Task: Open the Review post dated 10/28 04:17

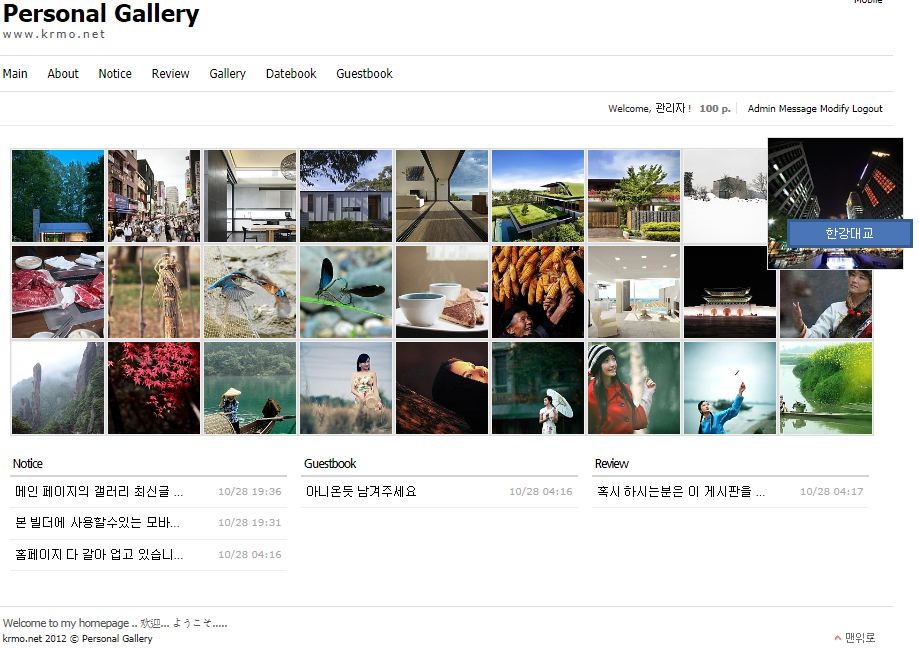Action: (680, 491)
